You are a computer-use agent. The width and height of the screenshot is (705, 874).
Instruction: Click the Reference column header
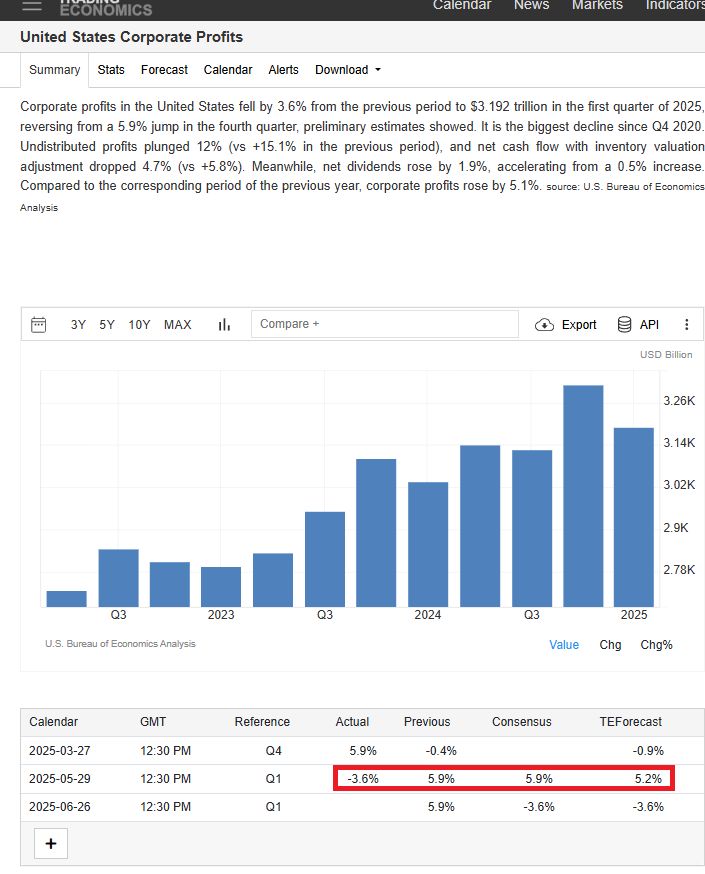262,722
